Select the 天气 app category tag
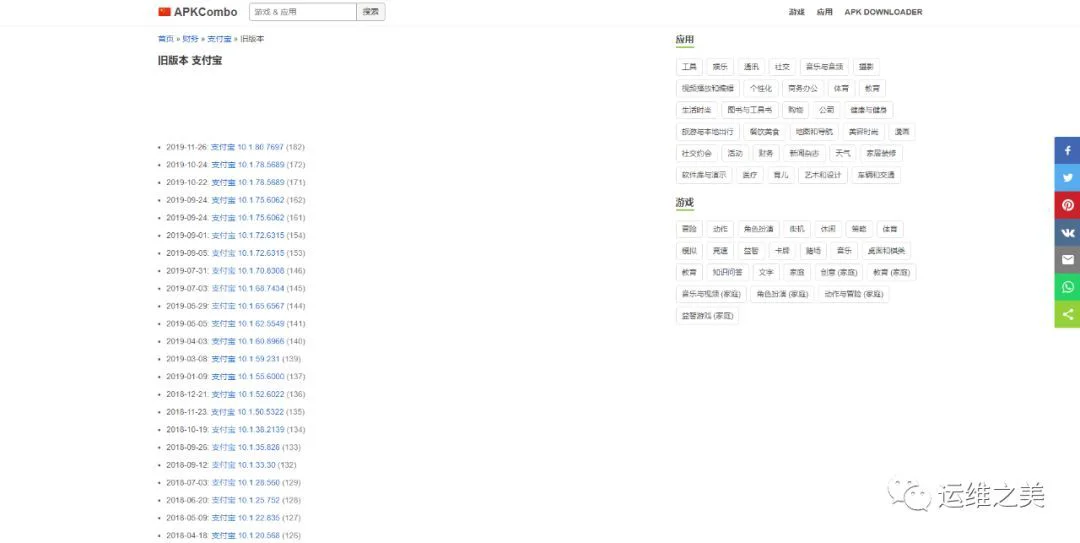This screenshot has width=1080, height=543. tap(843, 153)
